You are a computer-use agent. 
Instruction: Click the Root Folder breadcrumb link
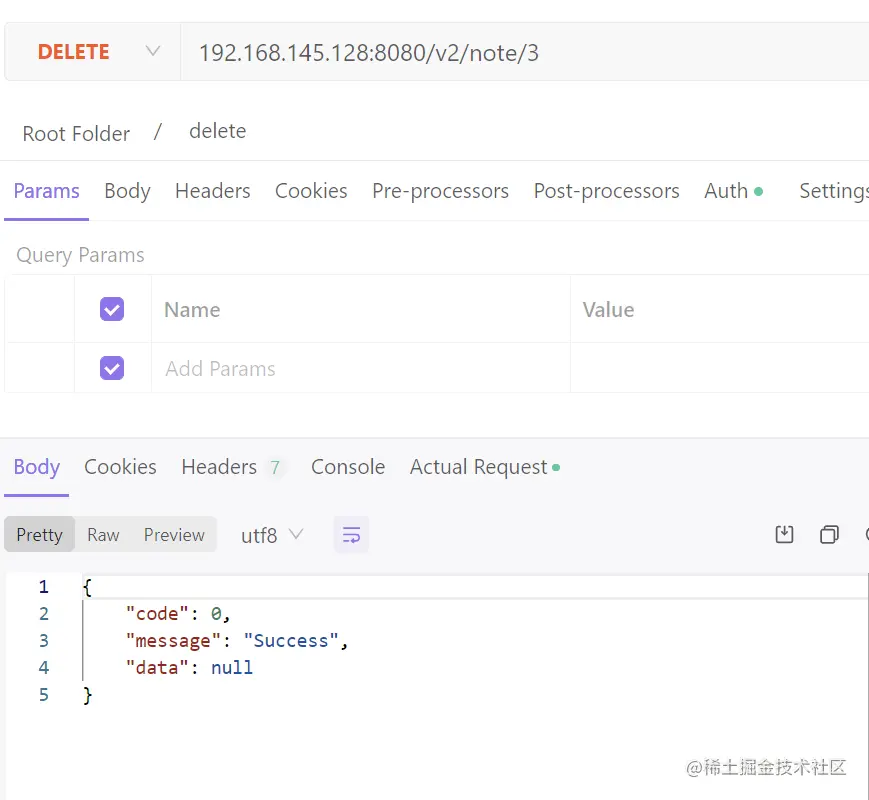(76, 134)
